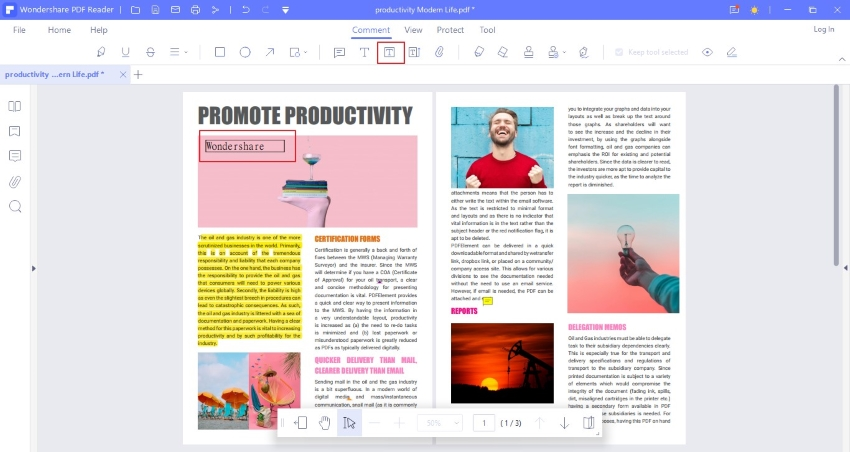Collapse the ribbon toolbar chevron
The height and width of the screenshot is (452, 850).
[842, 59]
